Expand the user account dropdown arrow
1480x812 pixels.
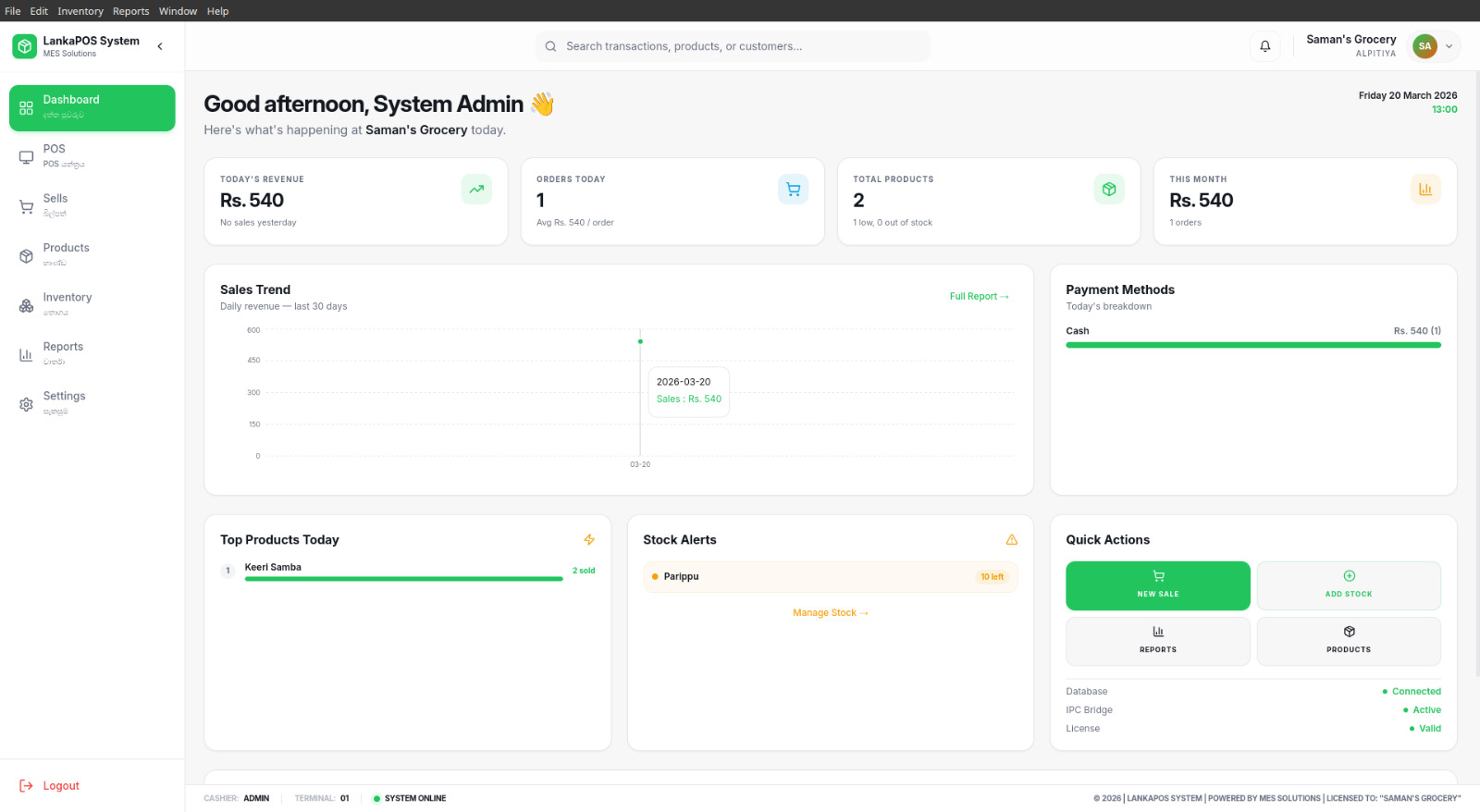(x=1449, y=46)
